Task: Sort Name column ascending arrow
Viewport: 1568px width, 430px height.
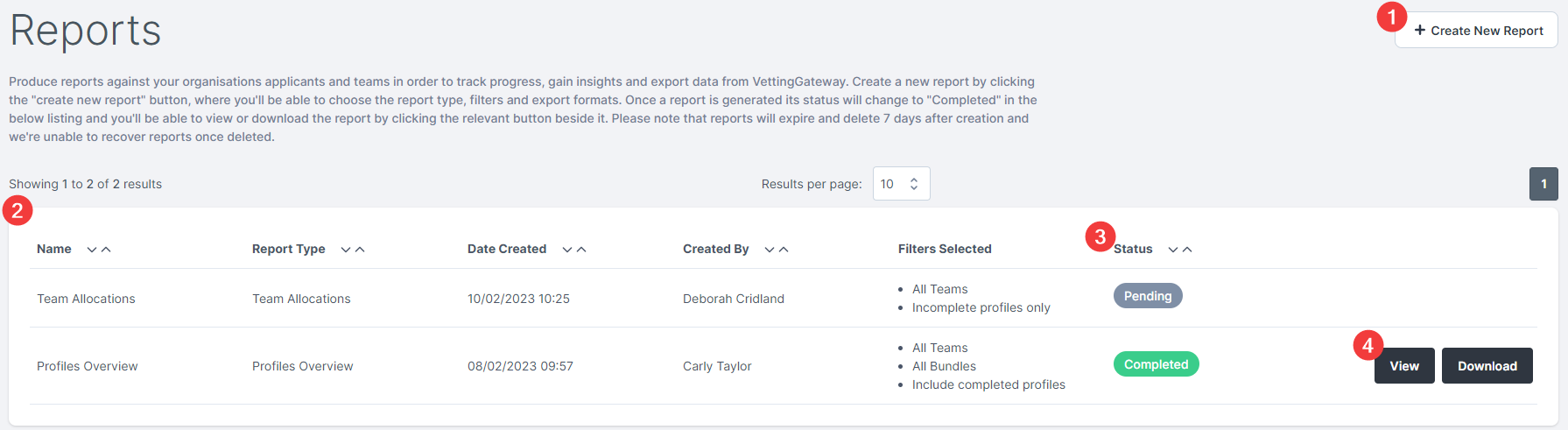Action: [x=106, y=250]
